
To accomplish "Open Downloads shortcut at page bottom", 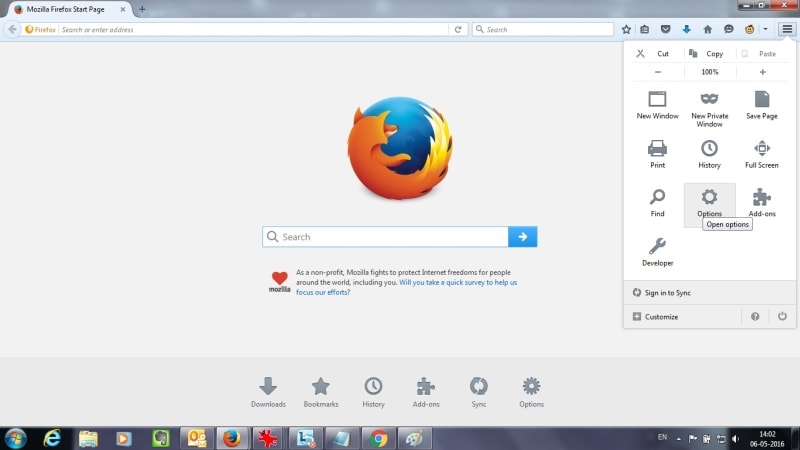I will pos(268,392).
